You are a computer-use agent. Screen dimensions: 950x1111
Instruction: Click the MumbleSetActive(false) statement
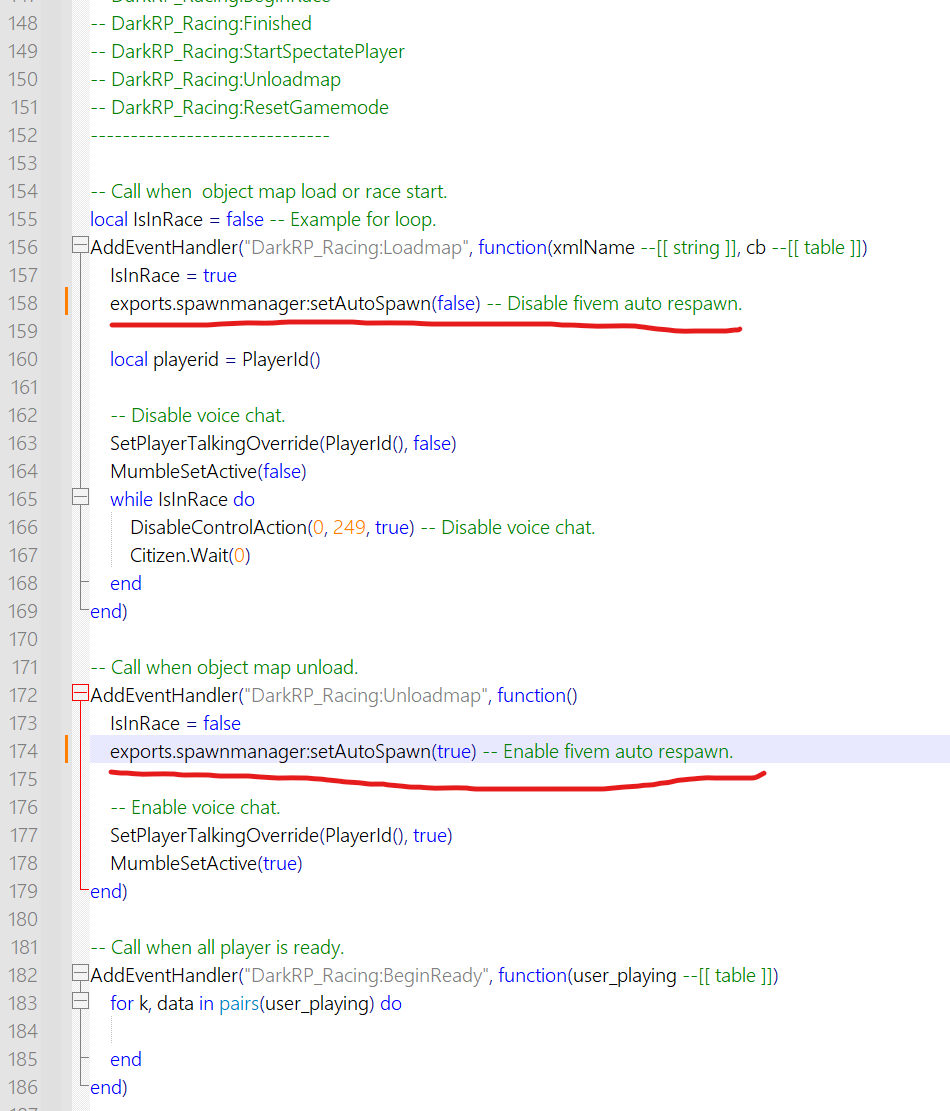click(208, 471)
